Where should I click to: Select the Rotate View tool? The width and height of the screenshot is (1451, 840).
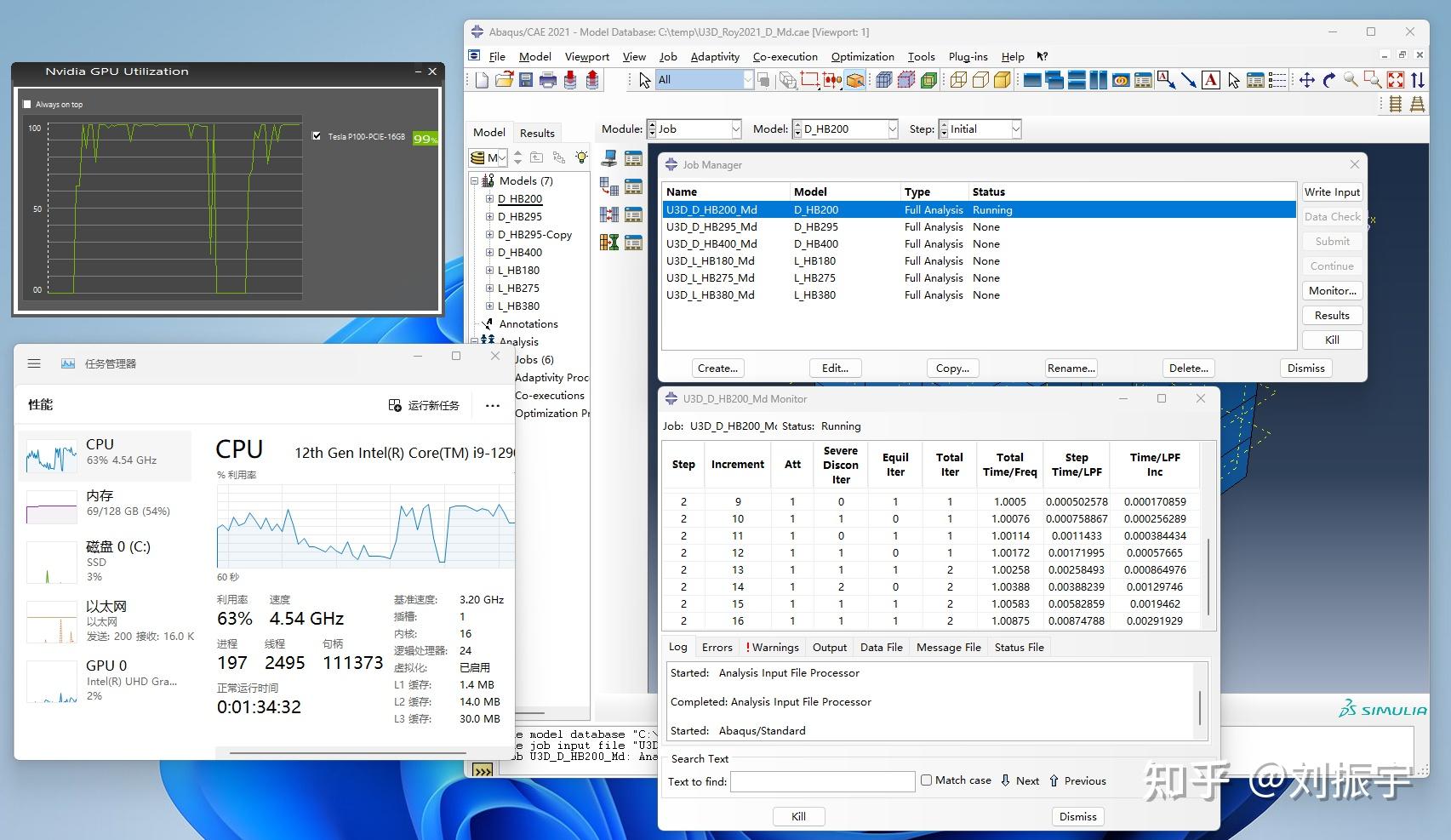[x=1328, y=80]
